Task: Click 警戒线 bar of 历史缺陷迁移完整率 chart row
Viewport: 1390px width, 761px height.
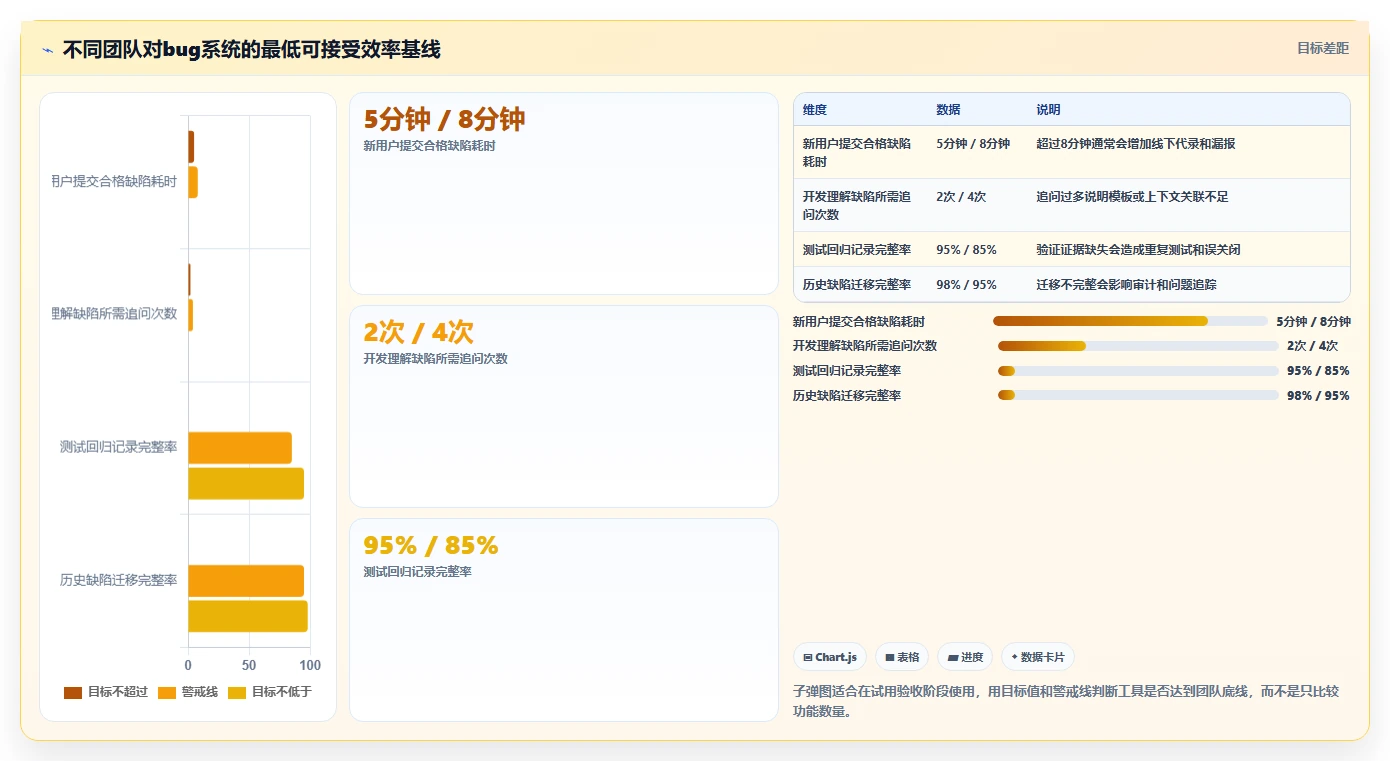Action: 246,581
